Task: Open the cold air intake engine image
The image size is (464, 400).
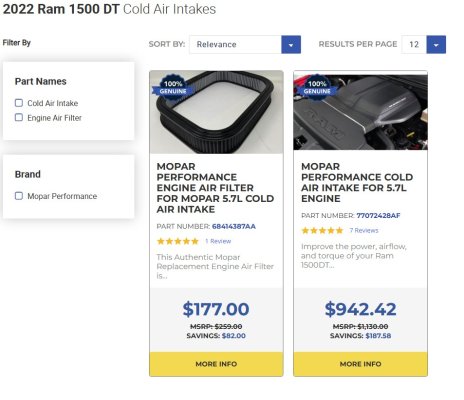Action: tap(360, 112)
